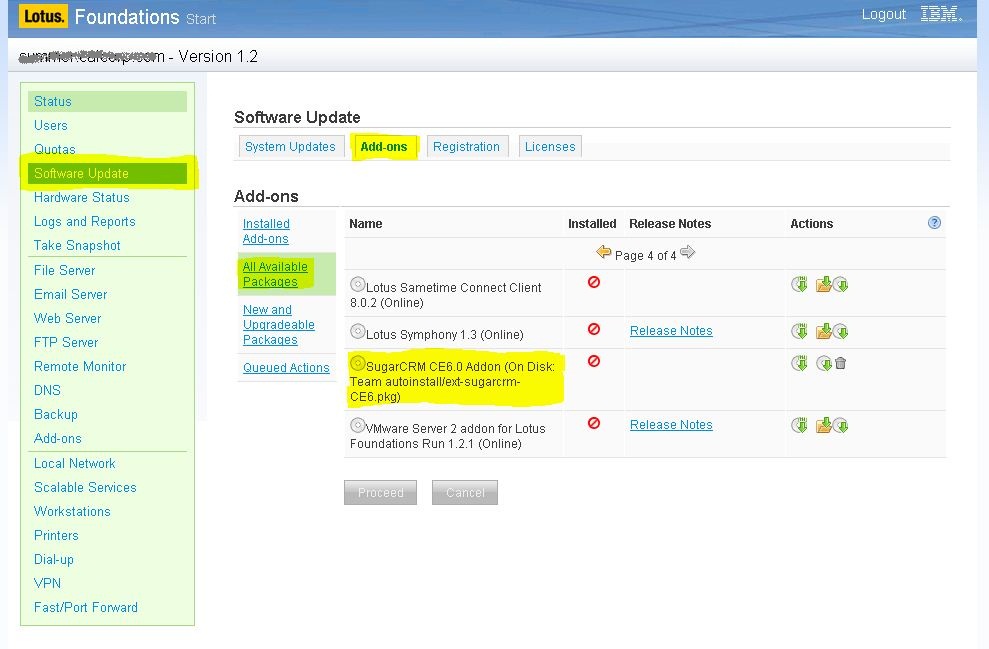Click the Proceed button
Viewport: 989px width, 649px height.
[x=380, y=493]
